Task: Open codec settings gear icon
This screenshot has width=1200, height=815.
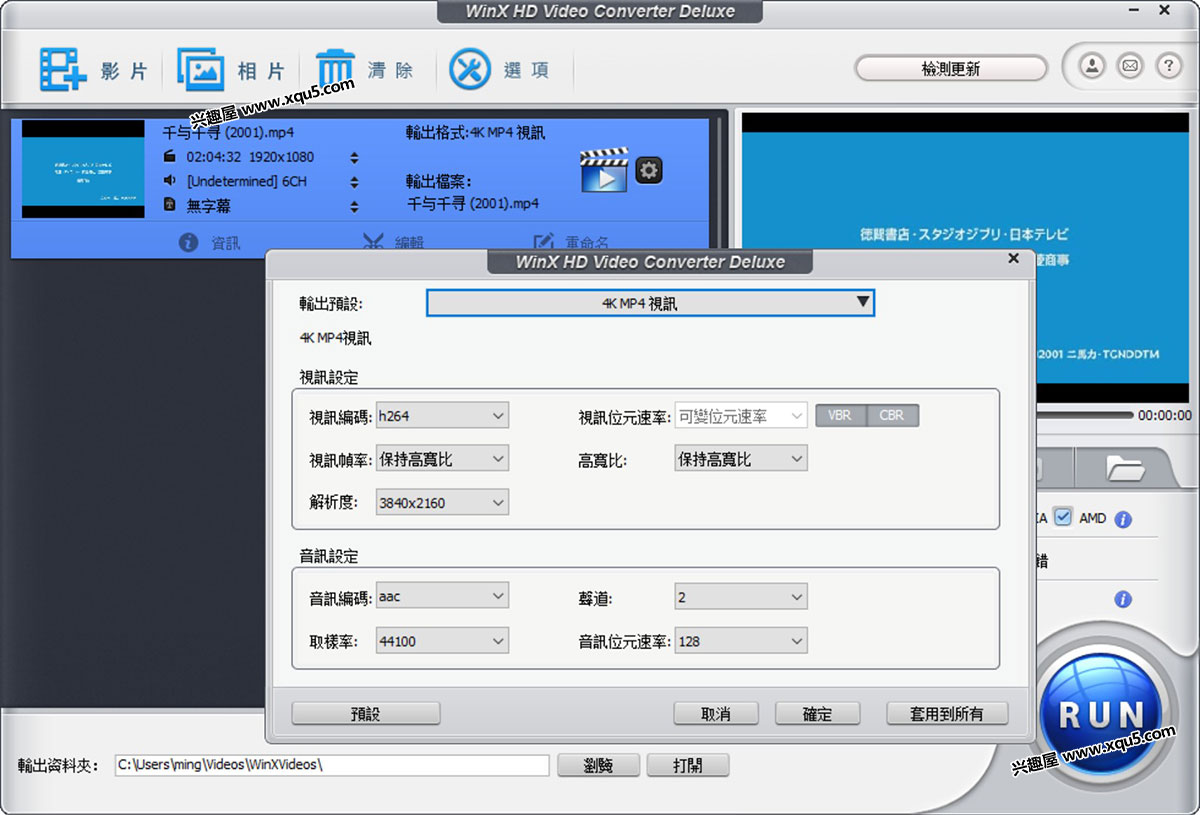Action: click(649, 170)
